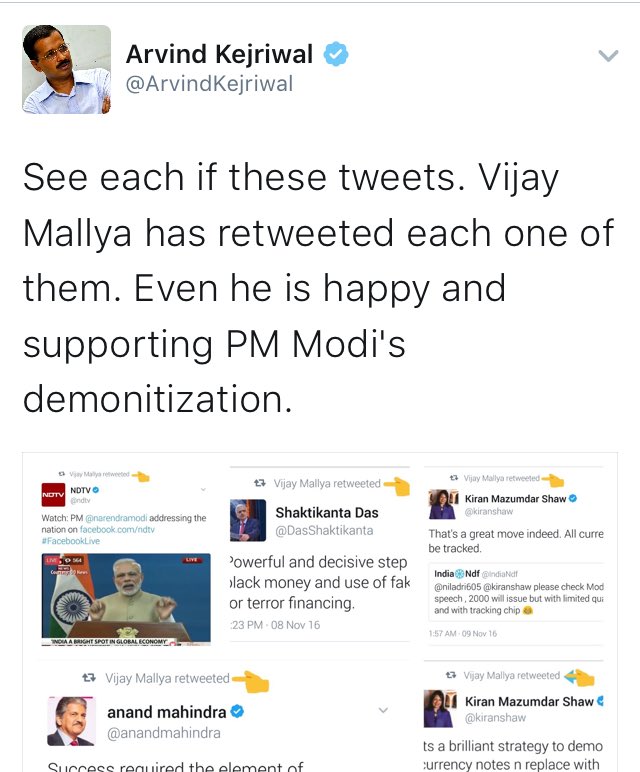
Task: Click Arvind Kejriwal's blue verified badge
Action: 336,54
